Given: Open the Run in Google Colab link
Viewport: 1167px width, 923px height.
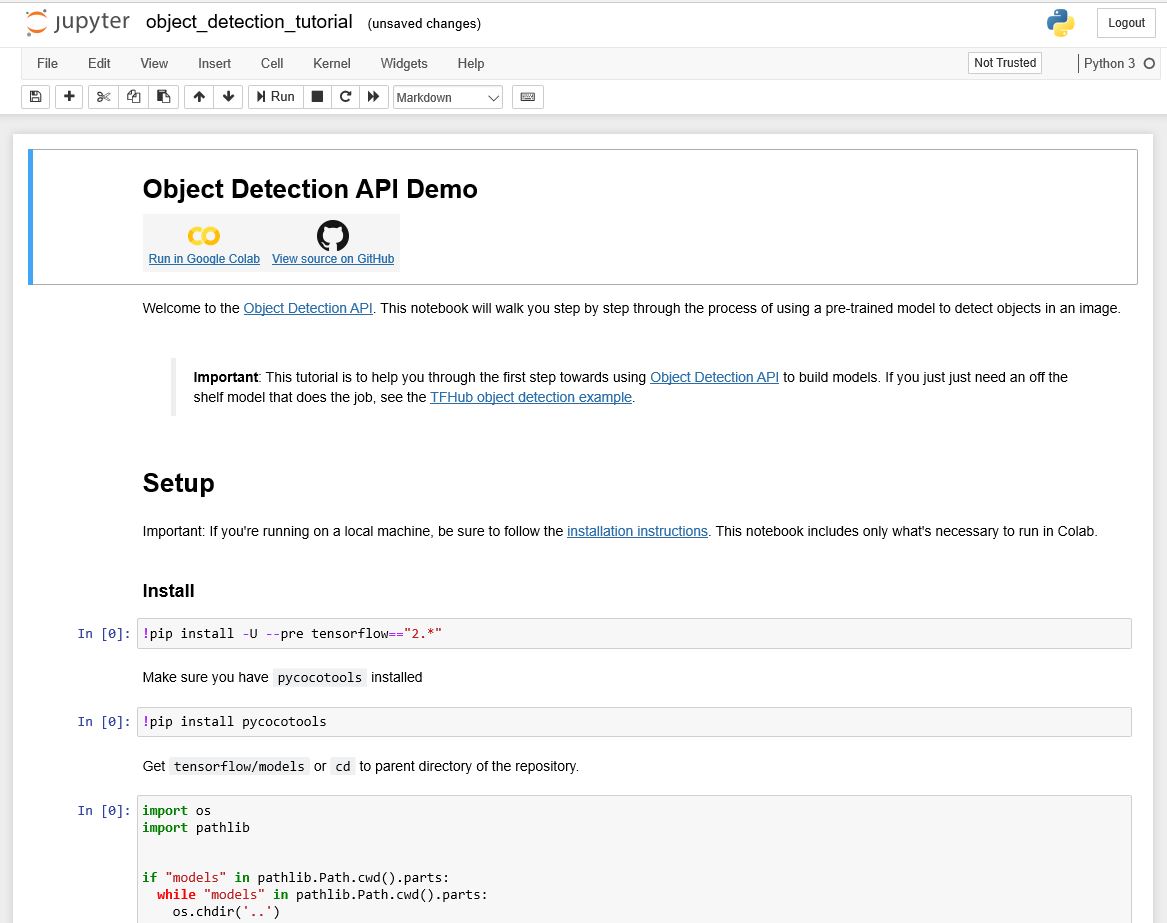Looking at the screenshot, I should (204, 258).
